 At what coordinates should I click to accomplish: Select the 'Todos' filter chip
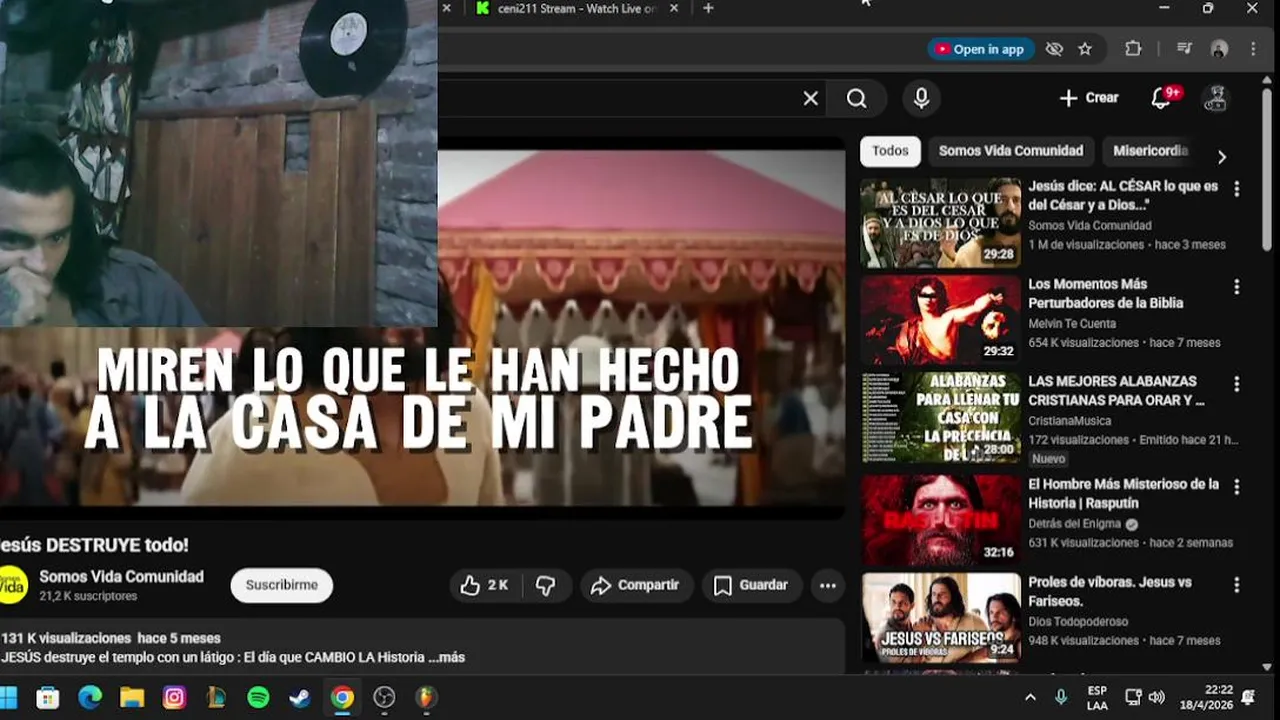890,151
